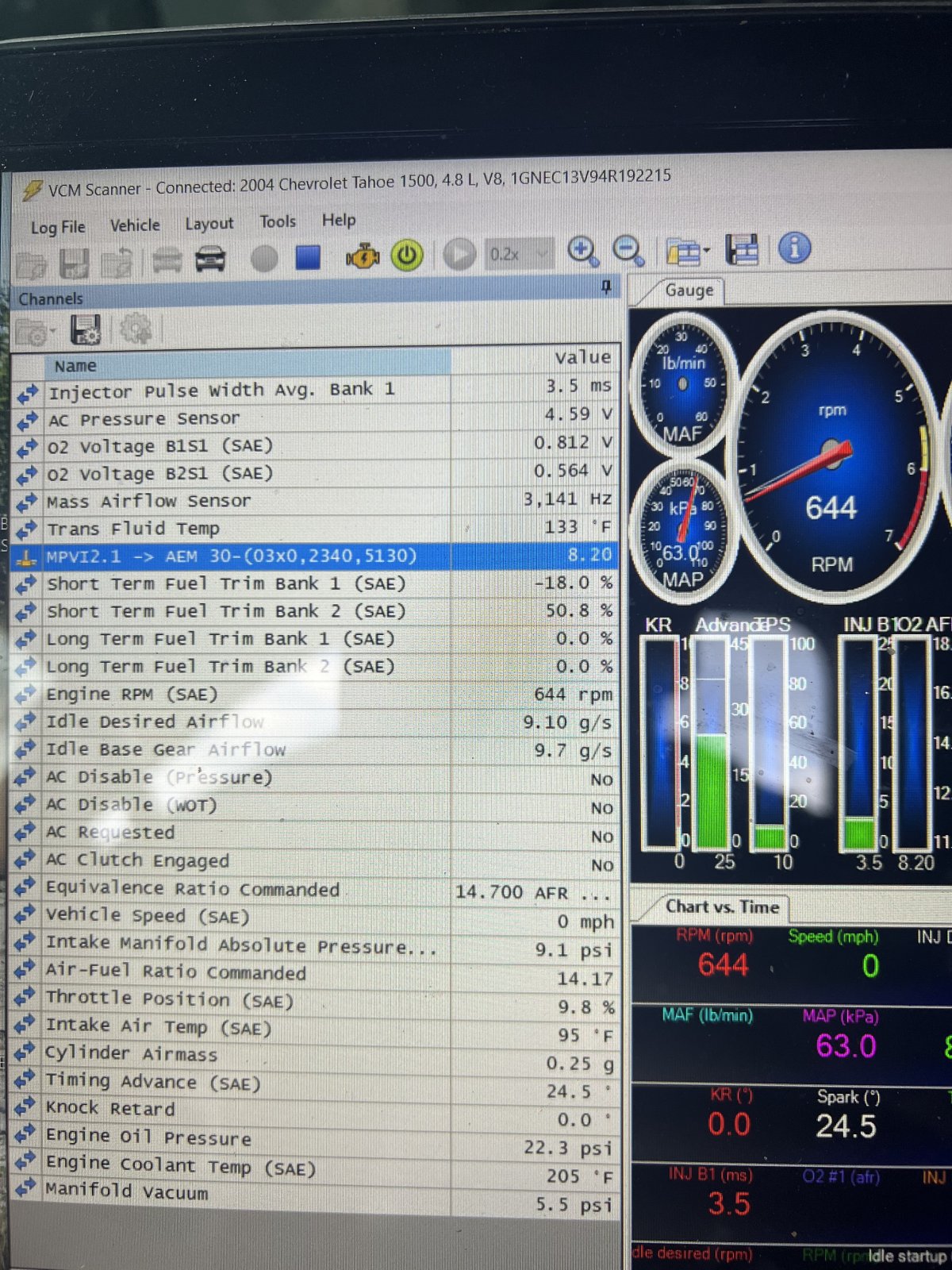Switch to the Chart vs. Time tab
This screenshot has width=952, height=1270.
pyautogui.click(x=722, y=906)
